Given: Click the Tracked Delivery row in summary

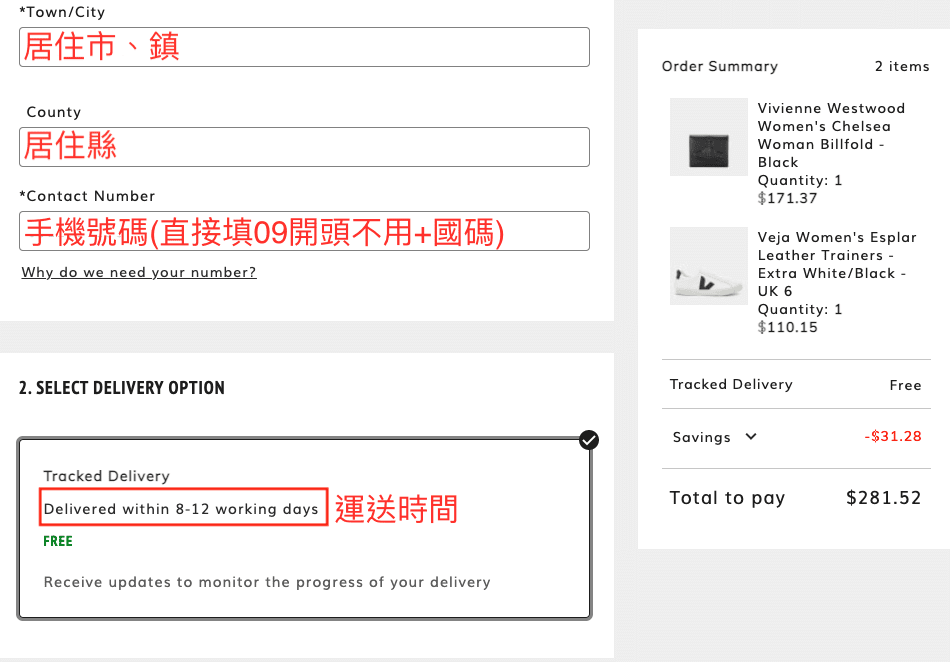Looking at the screenshot, I should pos(731,384).
